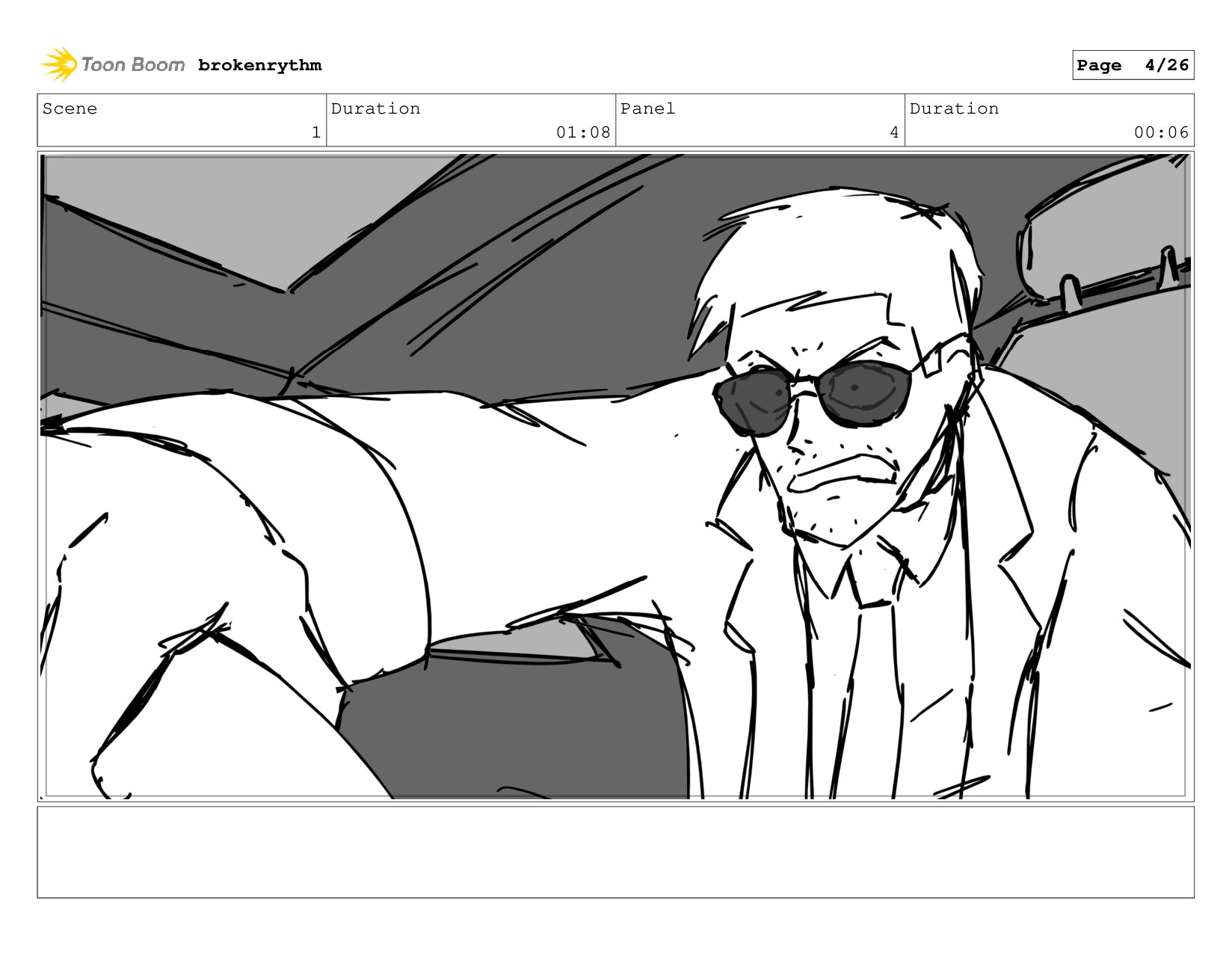
Task: Click the 'Toon Boom' brand text
Action: [x=133, y=65]
